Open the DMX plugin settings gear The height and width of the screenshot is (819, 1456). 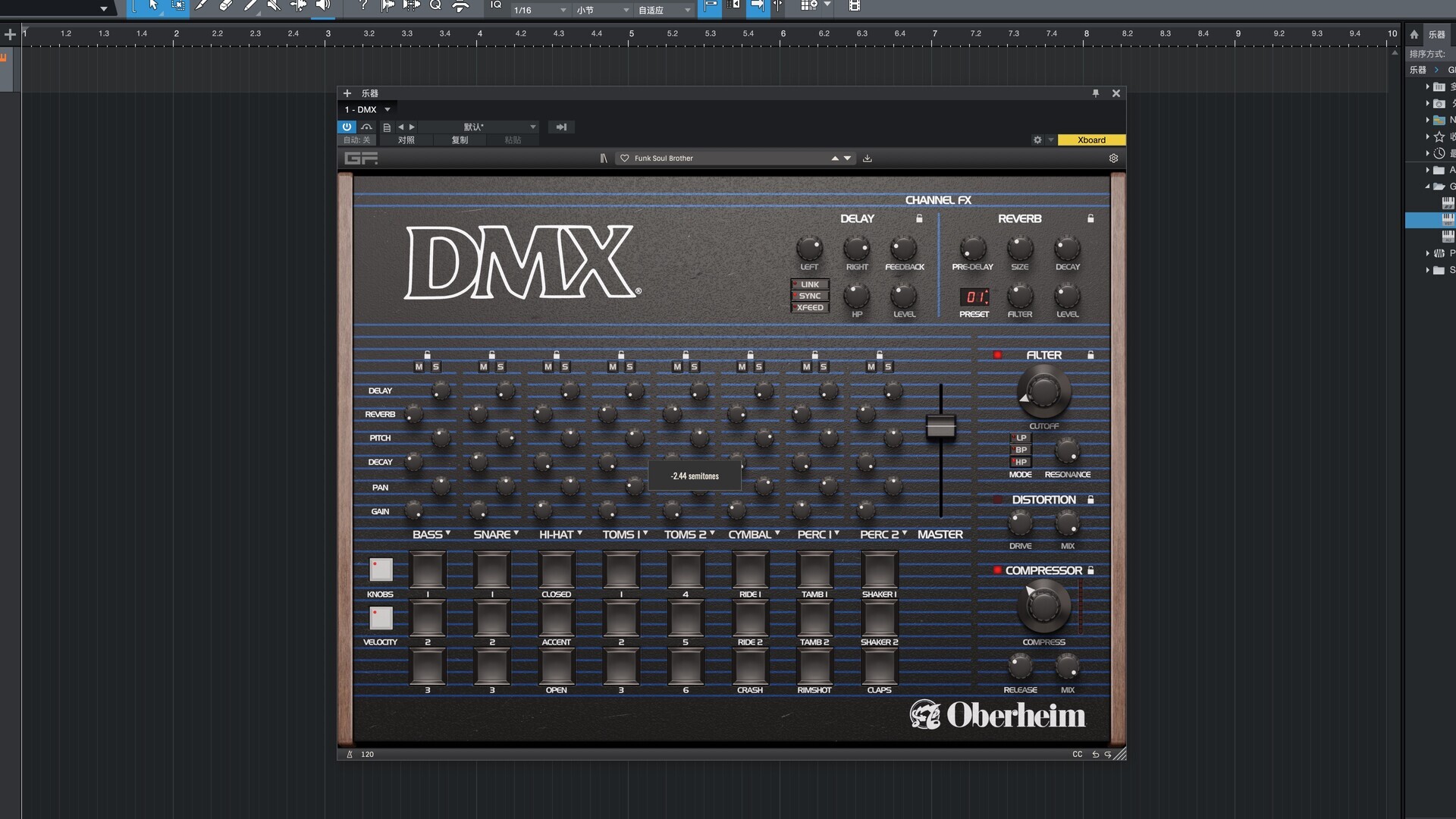(x=1113, y=158)
